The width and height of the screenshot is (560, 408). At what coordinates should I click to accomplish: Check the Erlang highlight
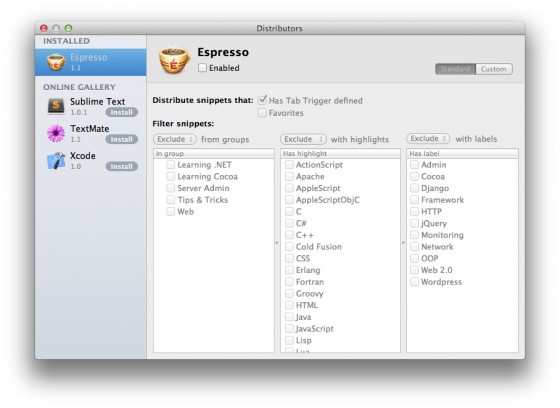click(289, 270)
